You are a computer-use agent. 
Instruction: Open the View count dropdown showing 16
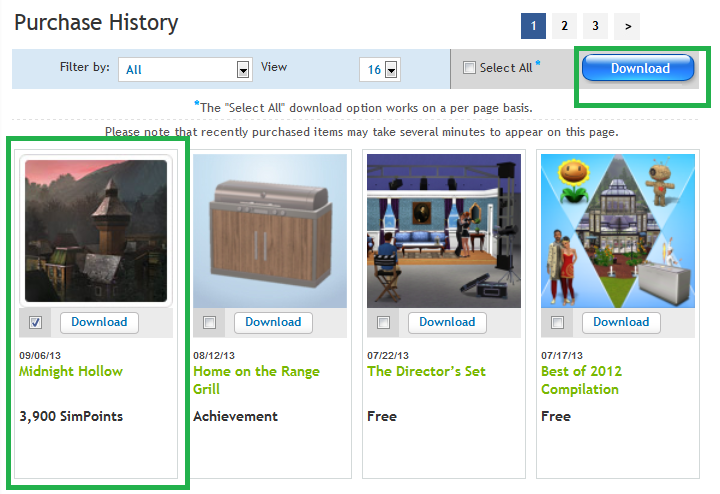click(380, 69)
